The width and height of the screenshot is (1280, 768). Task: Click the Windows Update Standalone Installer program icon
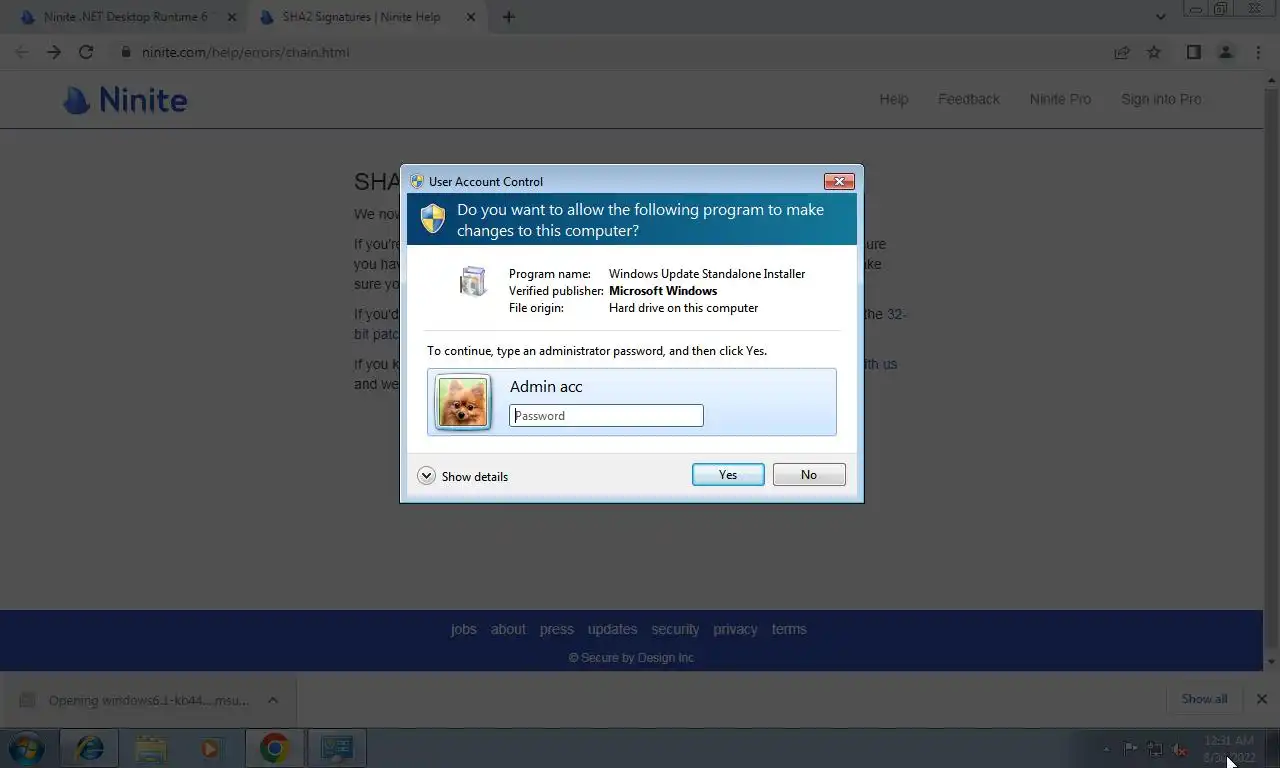(x=472, y=281)
